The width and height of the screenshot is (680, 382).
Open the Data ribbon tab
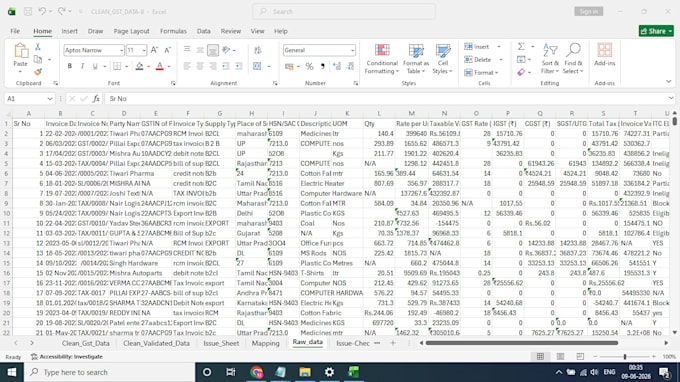[203, 31]
